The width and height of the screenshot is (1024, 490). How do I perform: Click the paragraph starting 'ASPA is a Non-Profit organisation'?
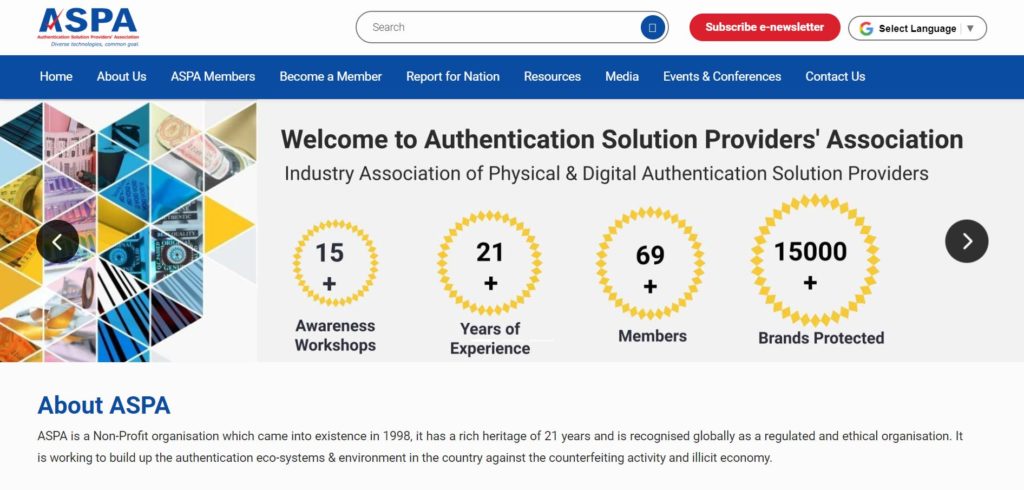coord(500,447)
